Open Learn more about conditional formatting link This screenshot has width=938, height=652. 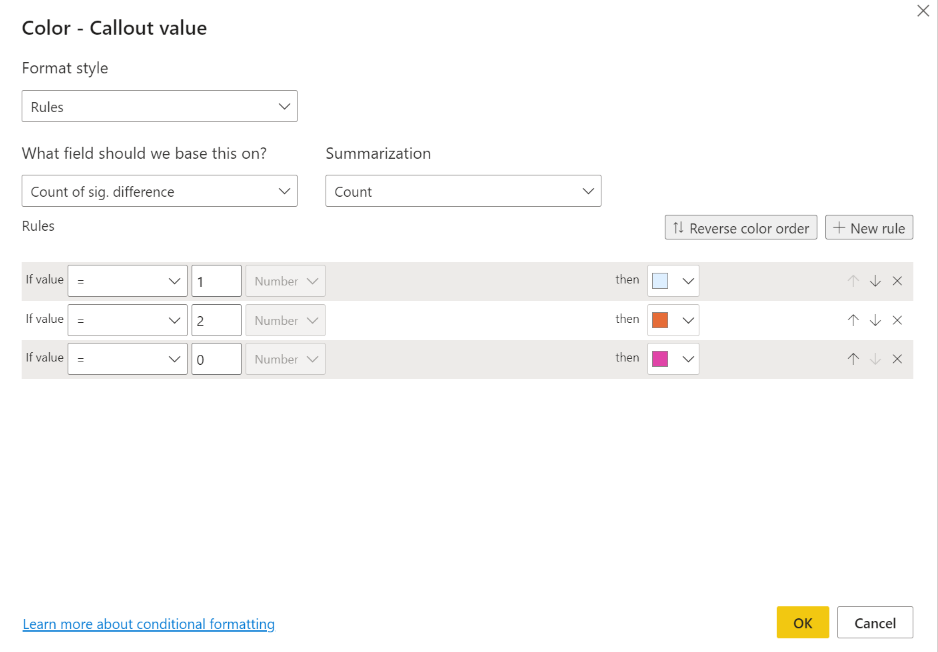coord(148,624)
